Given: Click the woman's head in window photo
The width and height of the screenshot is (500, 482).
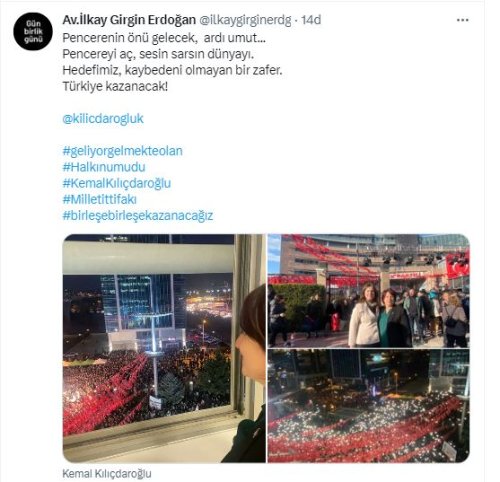Looking at the screenshot, I should (251, 335).
